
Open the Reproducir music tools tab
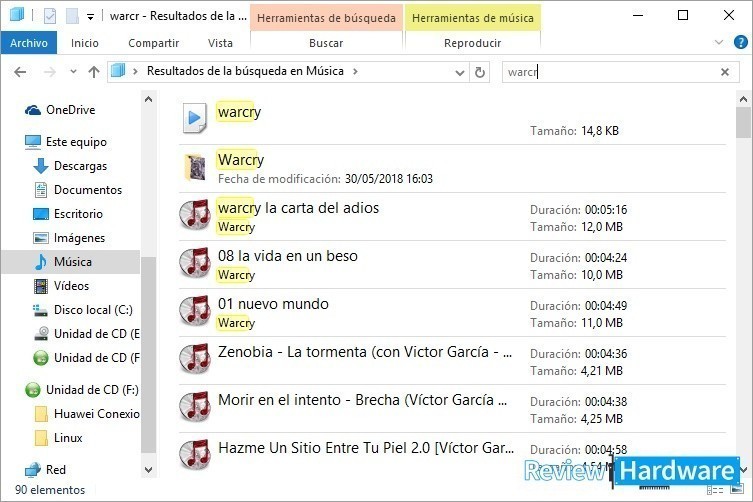click(473, 43)
